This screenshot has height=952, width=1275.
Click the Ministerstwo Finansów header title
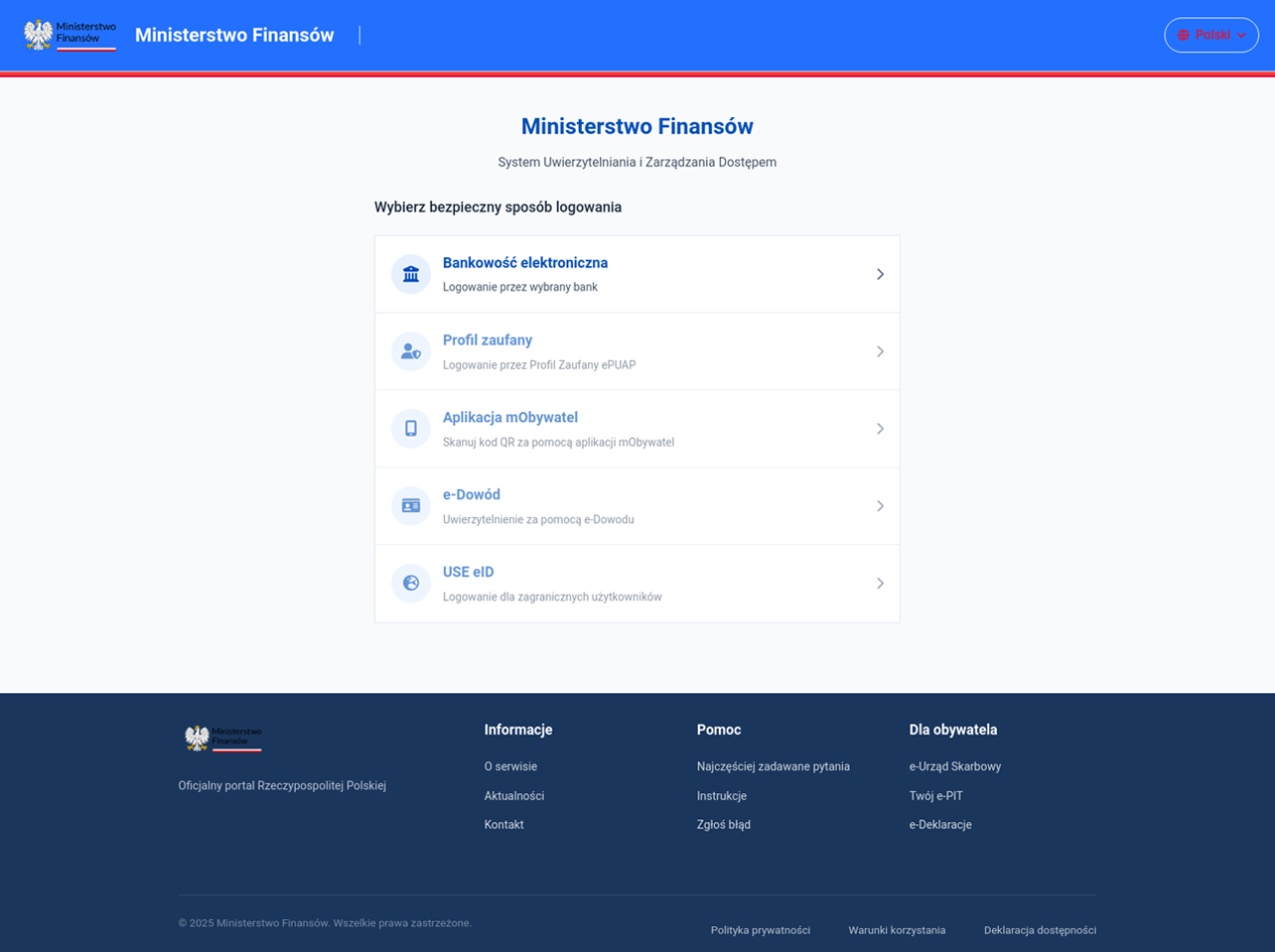click(234, 35)
